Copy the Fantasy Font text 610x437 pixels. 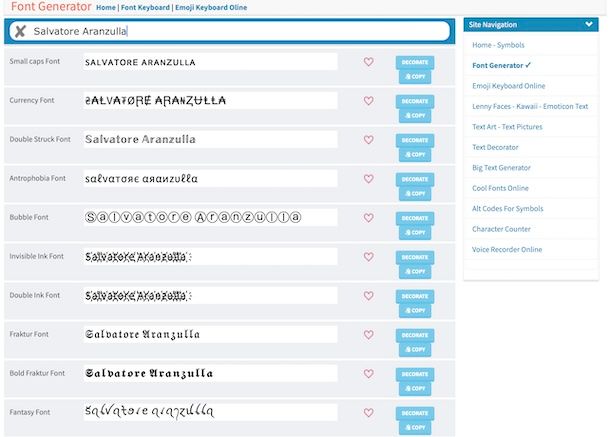pos(415,427)
